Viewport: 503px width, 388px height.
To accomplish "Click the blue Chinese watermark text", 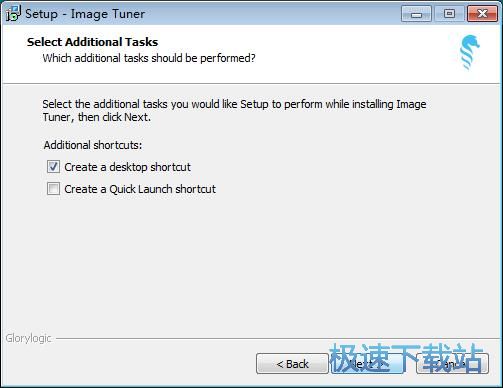I will [x=406, y=358].
